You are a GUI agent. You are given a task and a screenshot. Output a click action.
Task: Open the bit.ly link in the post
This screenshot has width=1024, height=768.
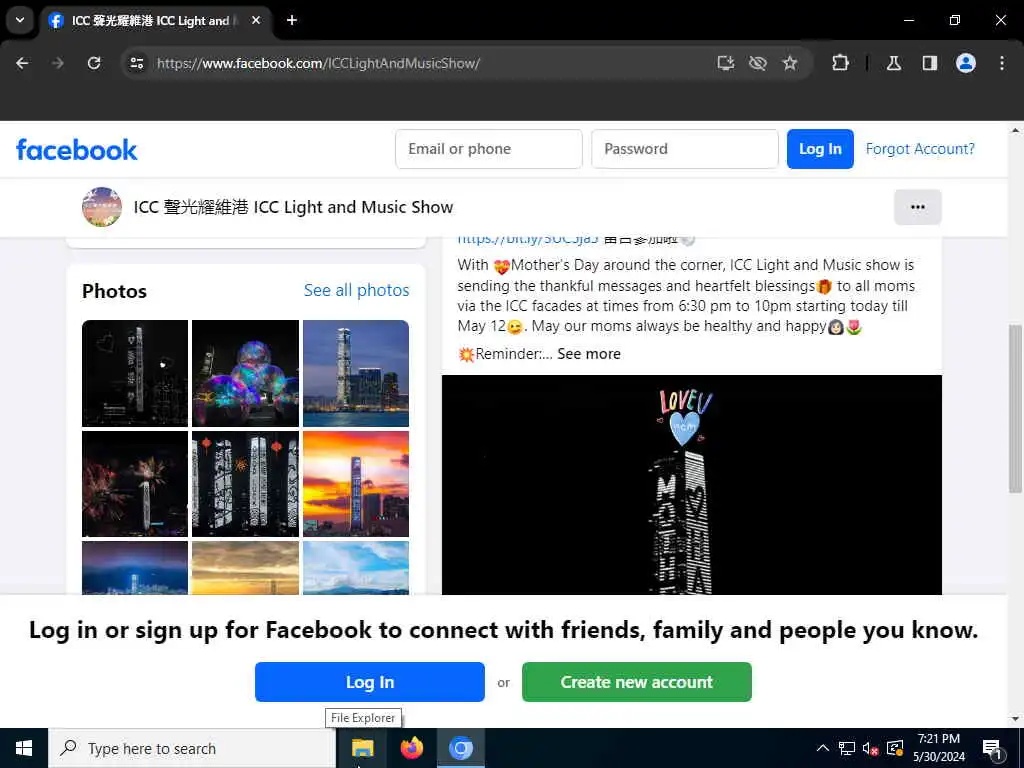pos(528,240)
